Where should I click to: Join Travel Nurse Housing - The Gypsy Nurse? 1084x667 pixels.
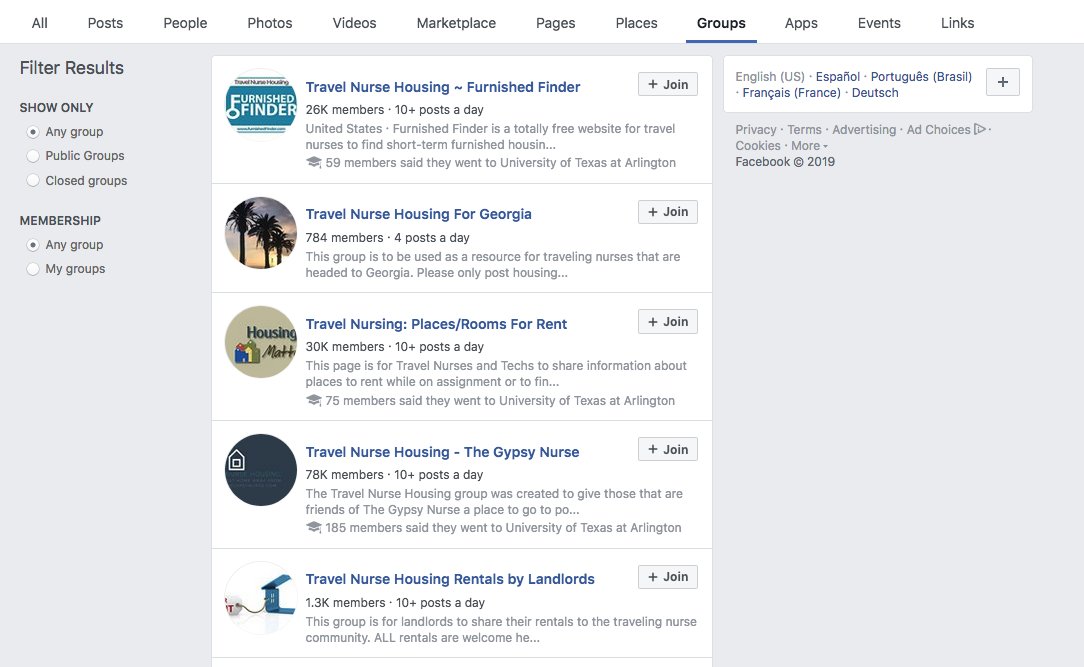668,449
